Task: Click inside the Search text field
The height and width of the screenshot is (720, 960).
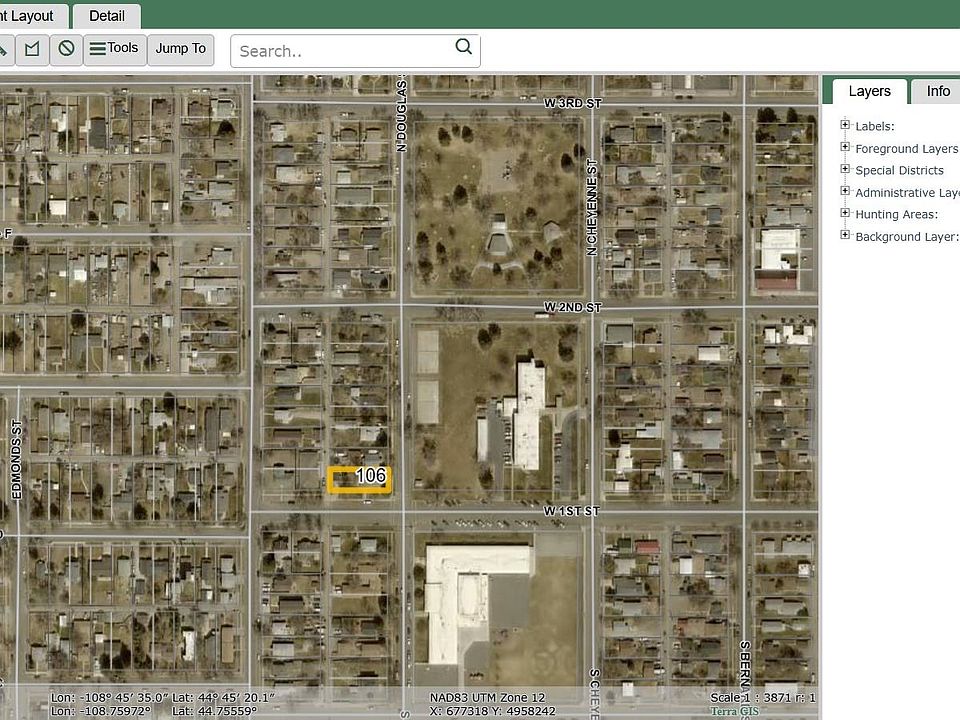Action: pyautogui.click(x=345, y=51)
